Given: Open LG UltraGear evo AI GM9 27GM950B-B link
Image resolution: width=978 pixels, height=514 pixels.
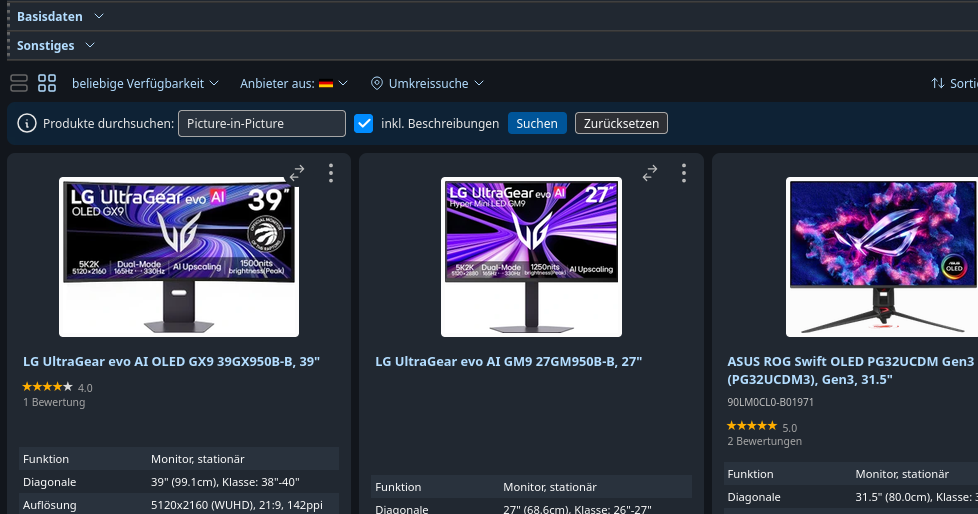Looking at the screenshot, I should [508, 362].
